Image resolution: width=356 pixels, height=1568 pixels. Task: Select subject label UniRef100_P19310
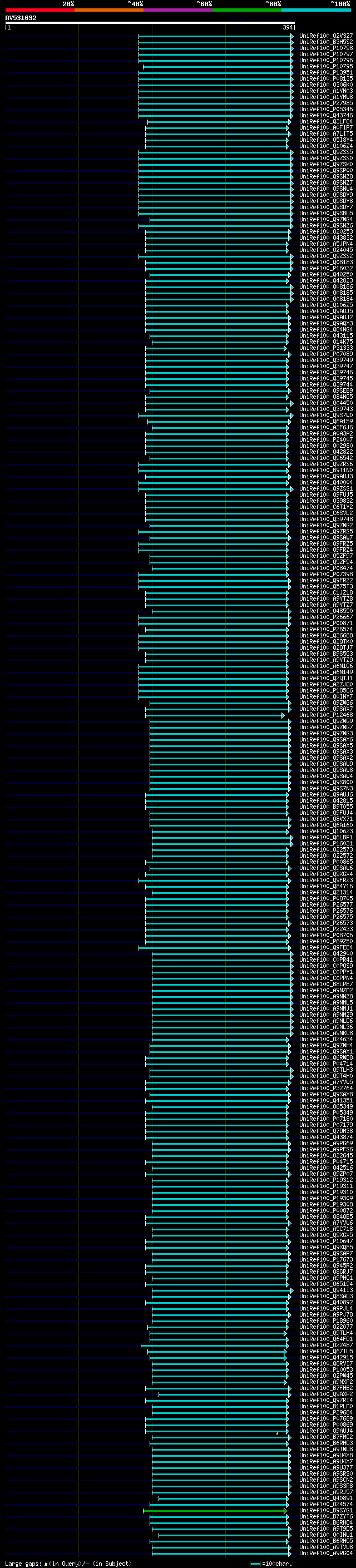[326, 1193]
